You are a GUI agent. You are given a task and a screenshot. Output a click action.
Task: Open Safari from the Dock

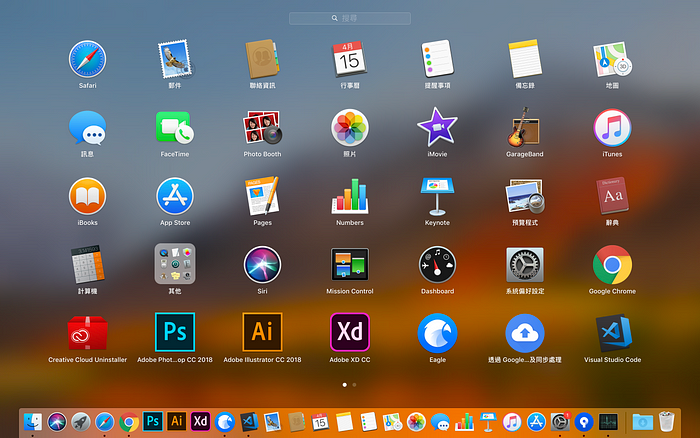pos(105,422)
